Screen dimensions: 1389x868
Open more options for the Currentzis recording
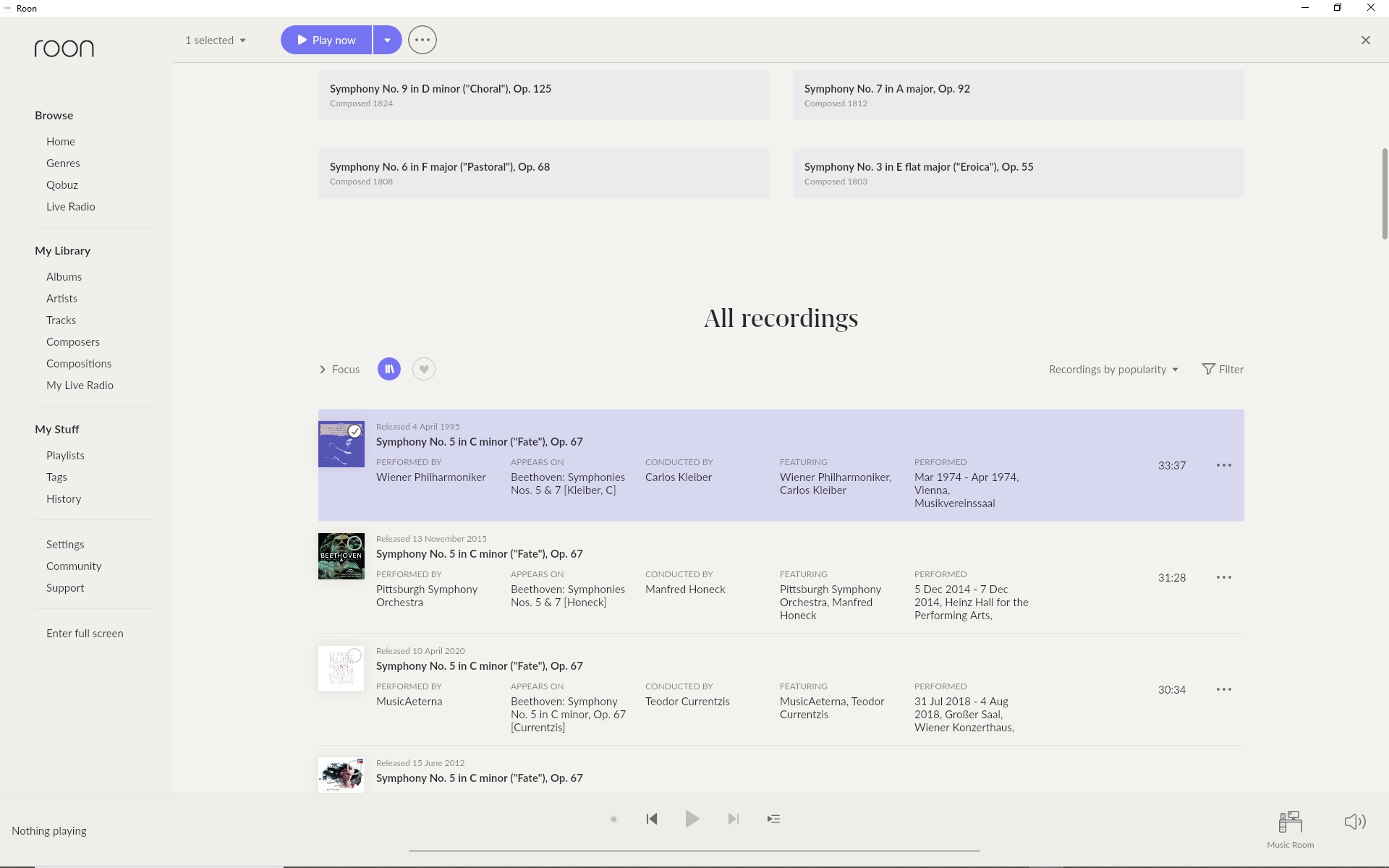(x=1224, y=689)
